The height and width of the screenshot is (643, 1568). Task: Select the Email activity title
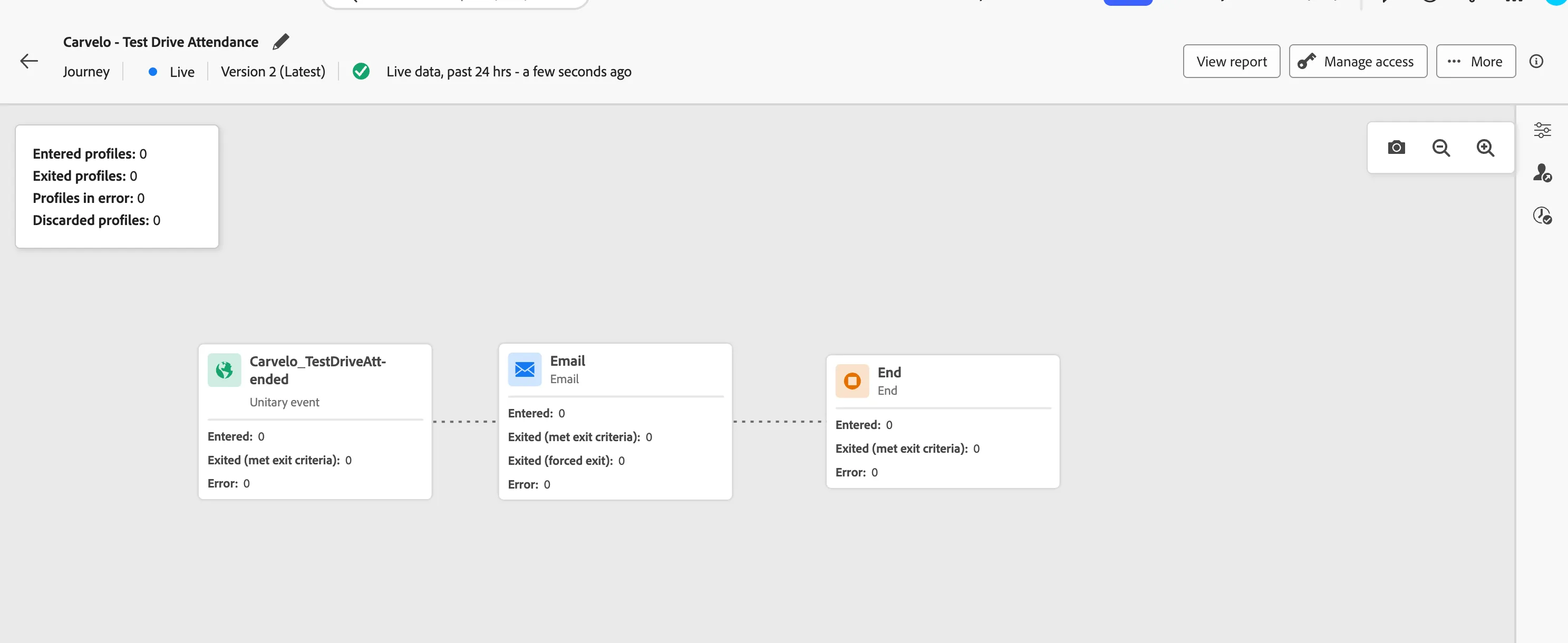coord(567,361)
